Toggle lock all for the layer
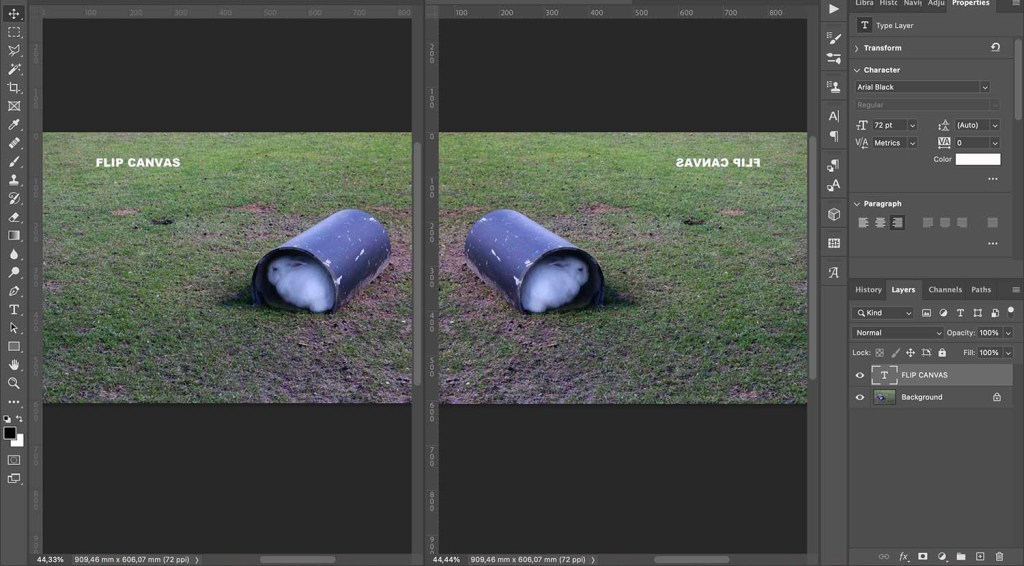1024x566 pixels. point(942,353)
